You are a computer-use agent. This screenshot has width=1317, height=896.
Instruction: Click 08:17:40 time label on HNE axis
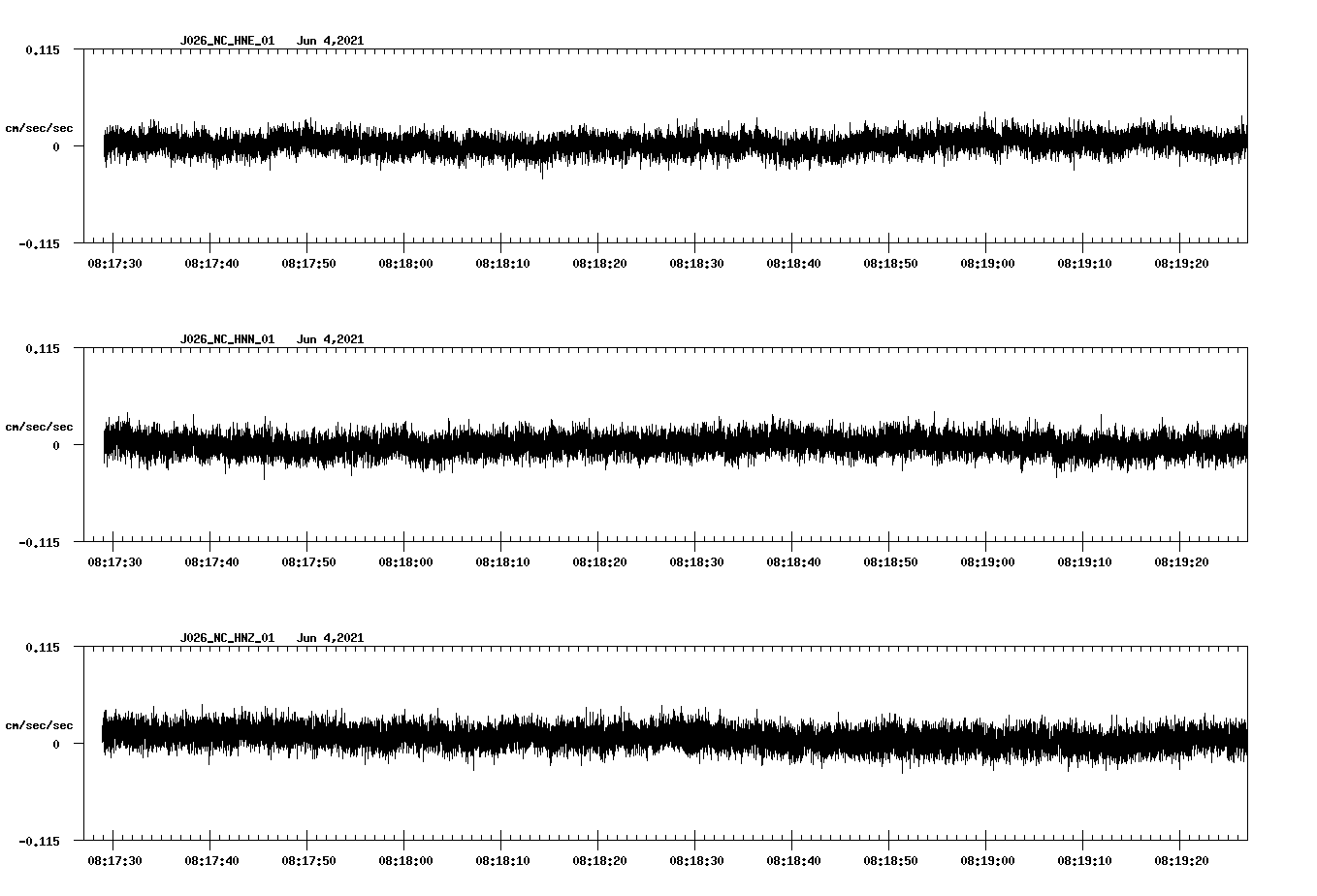pyautogui.click(x=211, y=263)
